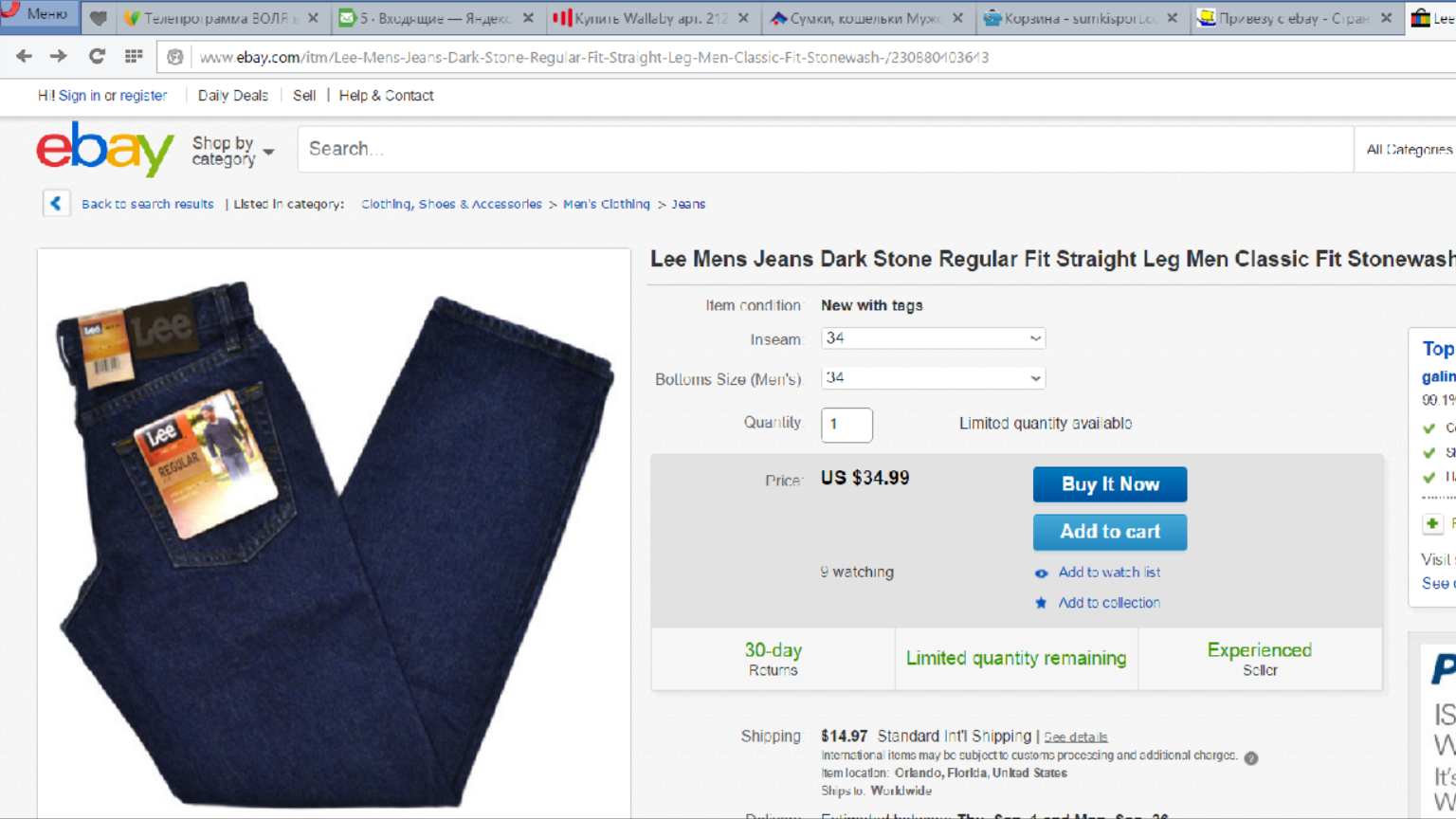Open the Bottoms Size (Men's) dropdown
Screen dimensions: 1456x819
(933, 378)
